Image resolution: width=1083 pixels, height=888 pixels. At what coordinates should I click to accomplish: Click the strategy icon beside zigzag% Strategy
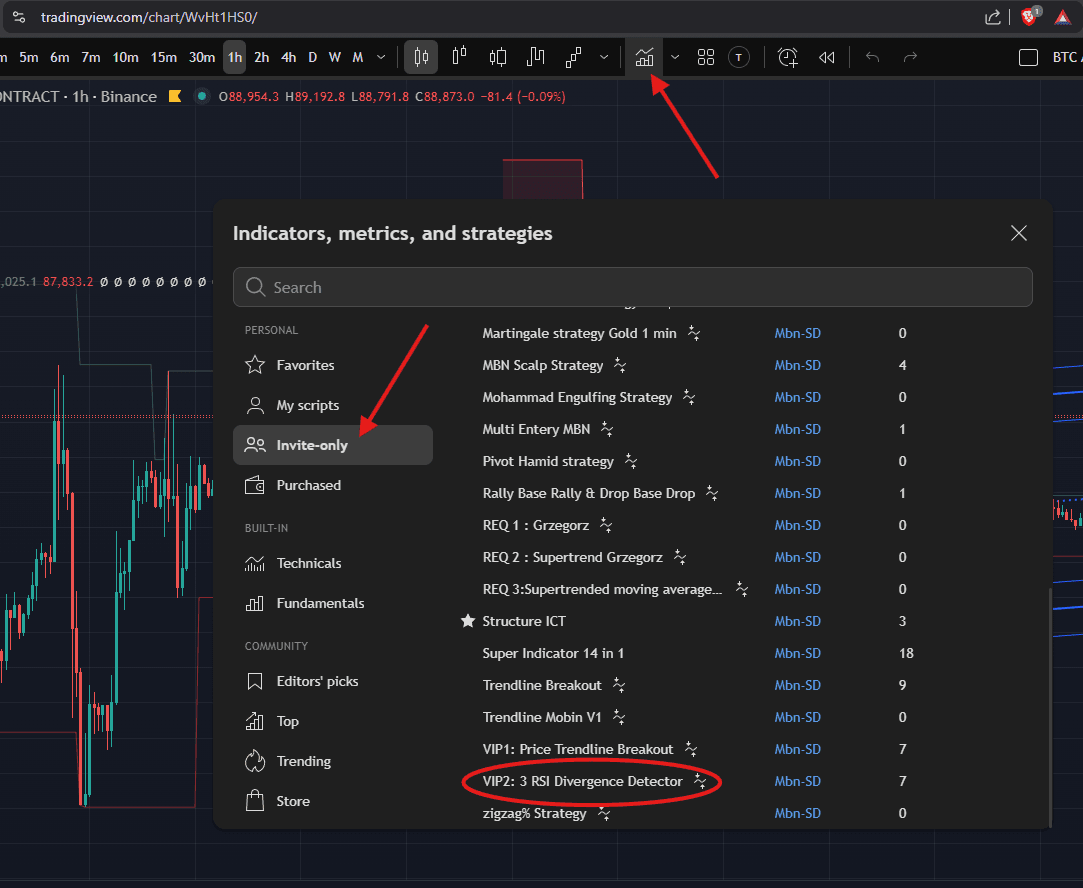[604, 813]
